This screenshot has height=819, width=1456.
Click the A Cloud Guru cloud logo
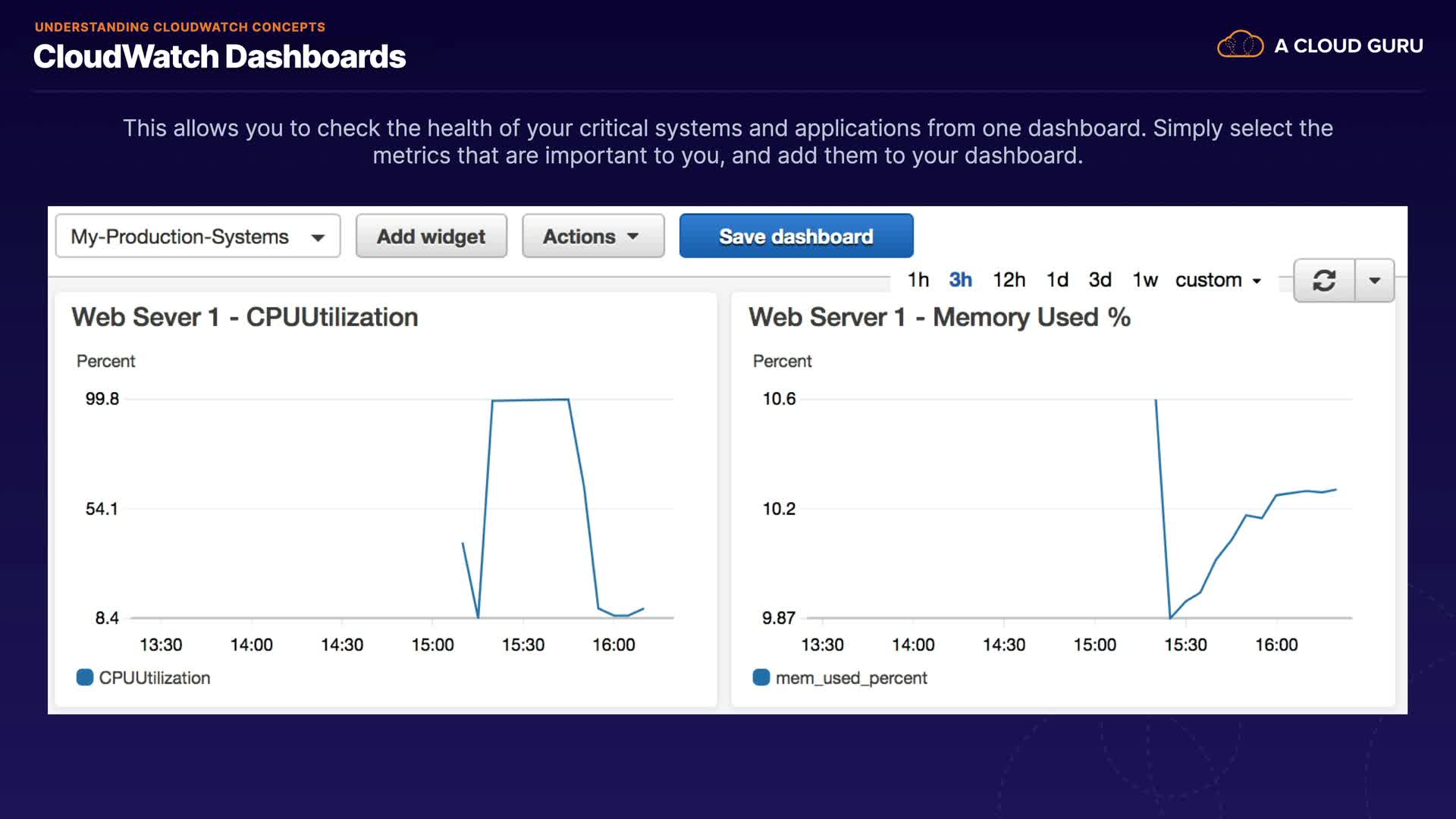point(1240,45)
